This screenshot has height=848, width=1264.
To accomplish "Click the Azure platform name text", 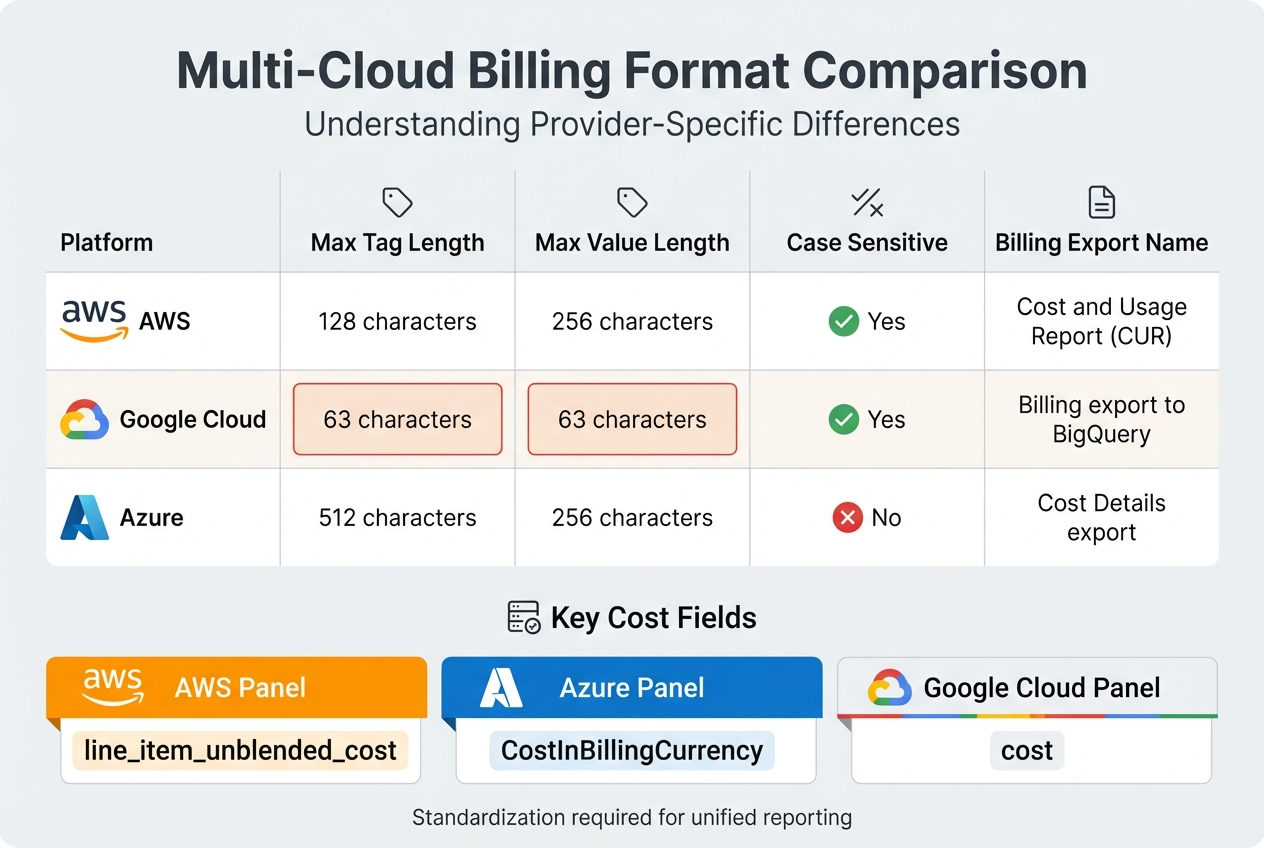I will click(152, 518).
